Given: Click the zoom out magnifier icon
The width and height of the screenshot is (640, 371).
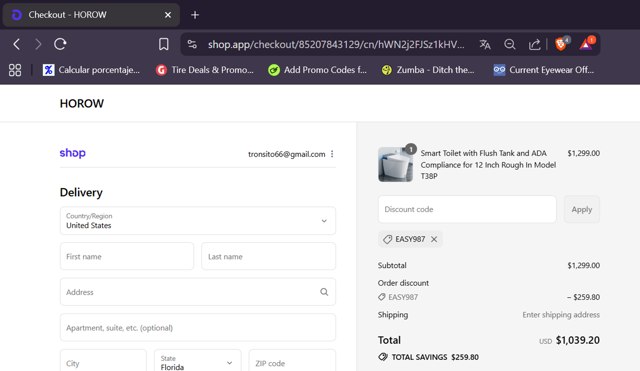Looking at the screenshot, I should (x=509, y=44).
